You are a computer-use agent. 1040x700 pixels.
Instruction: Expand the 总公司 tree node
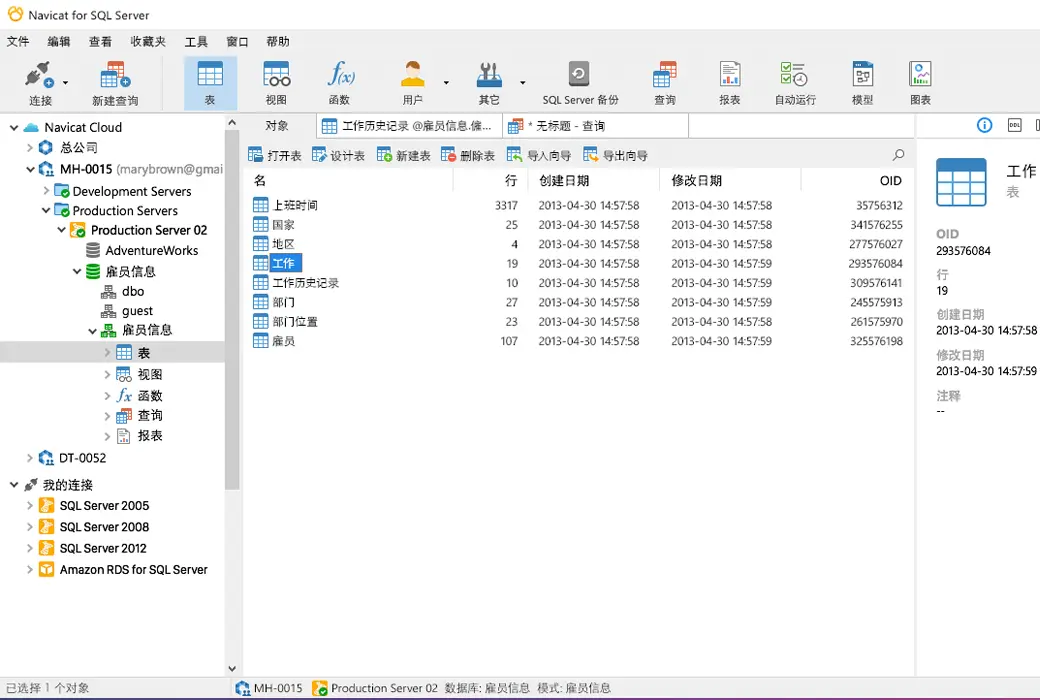click(30, 147)
